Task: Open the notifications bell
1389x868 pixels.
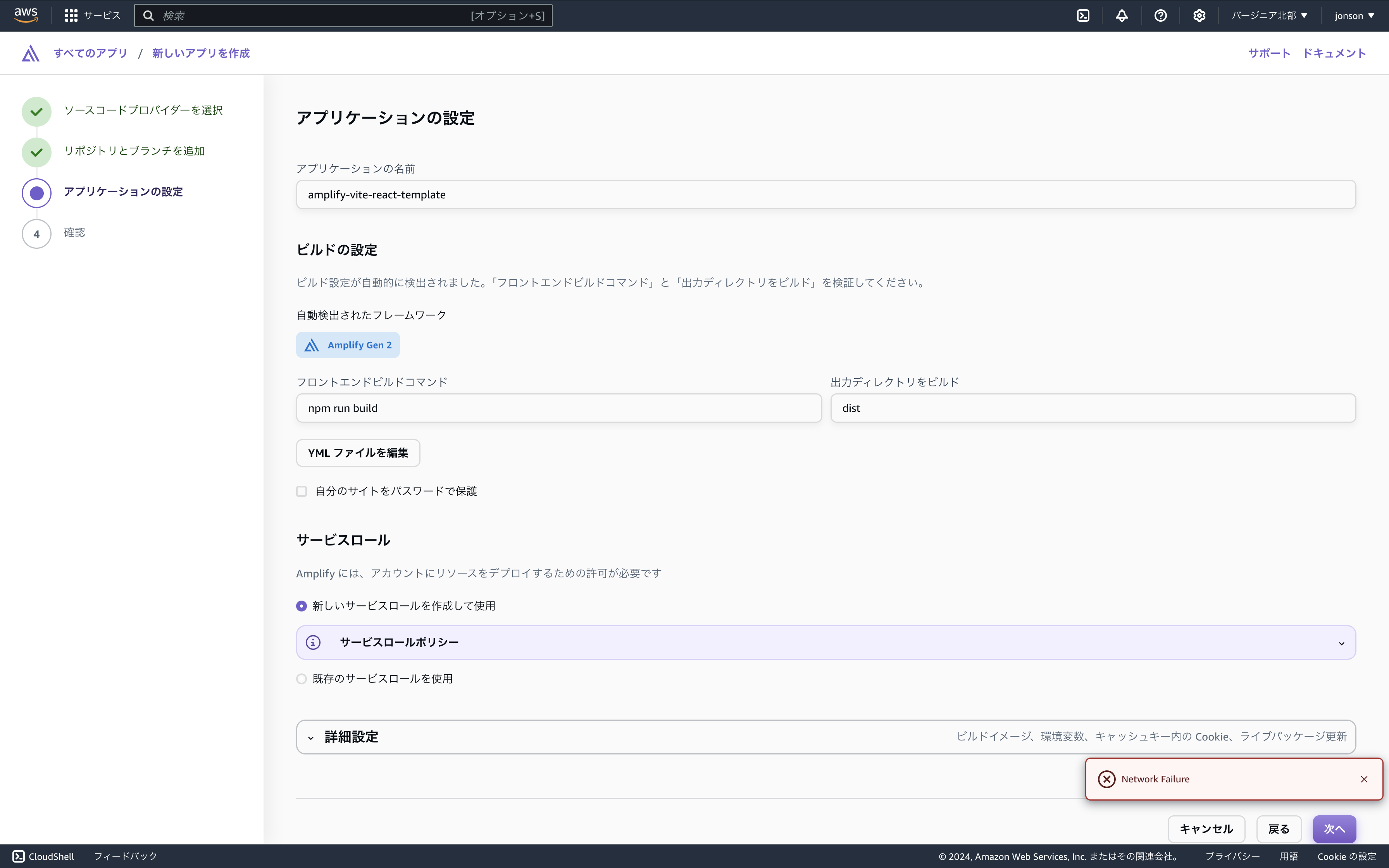Action: tap(1122, 15)
